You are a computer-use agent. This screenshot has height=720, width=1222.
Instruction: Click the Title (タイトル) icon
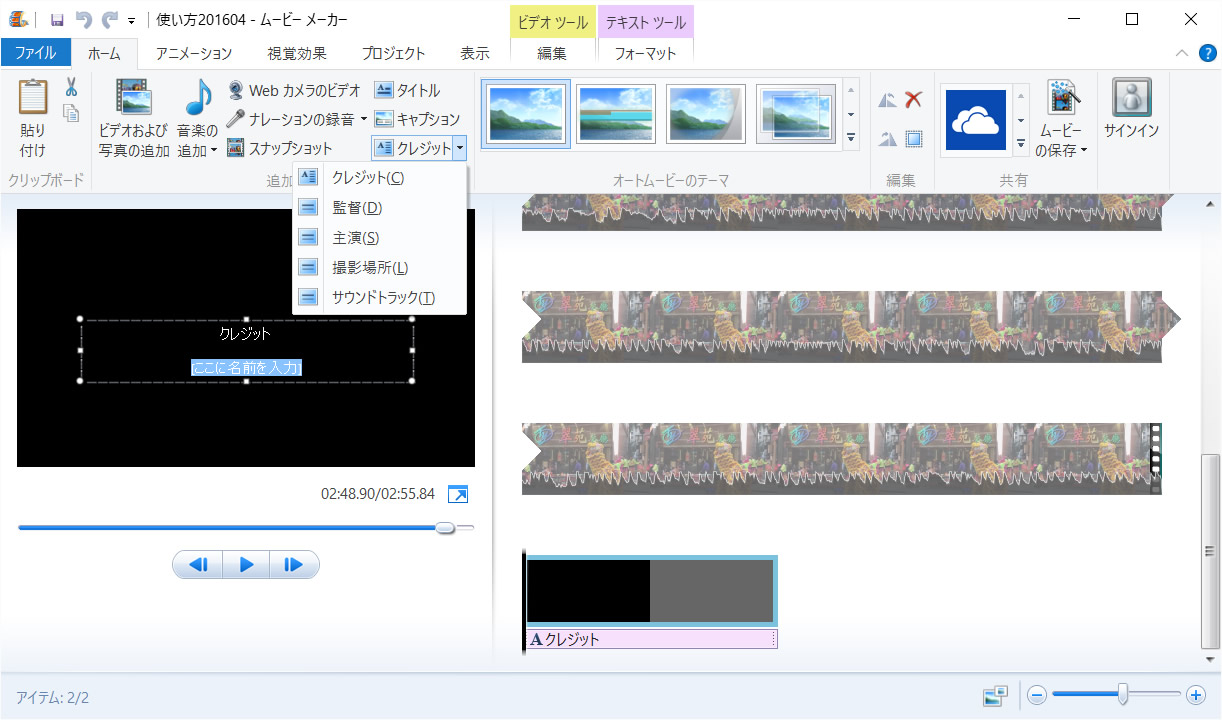tap(384, 91)
